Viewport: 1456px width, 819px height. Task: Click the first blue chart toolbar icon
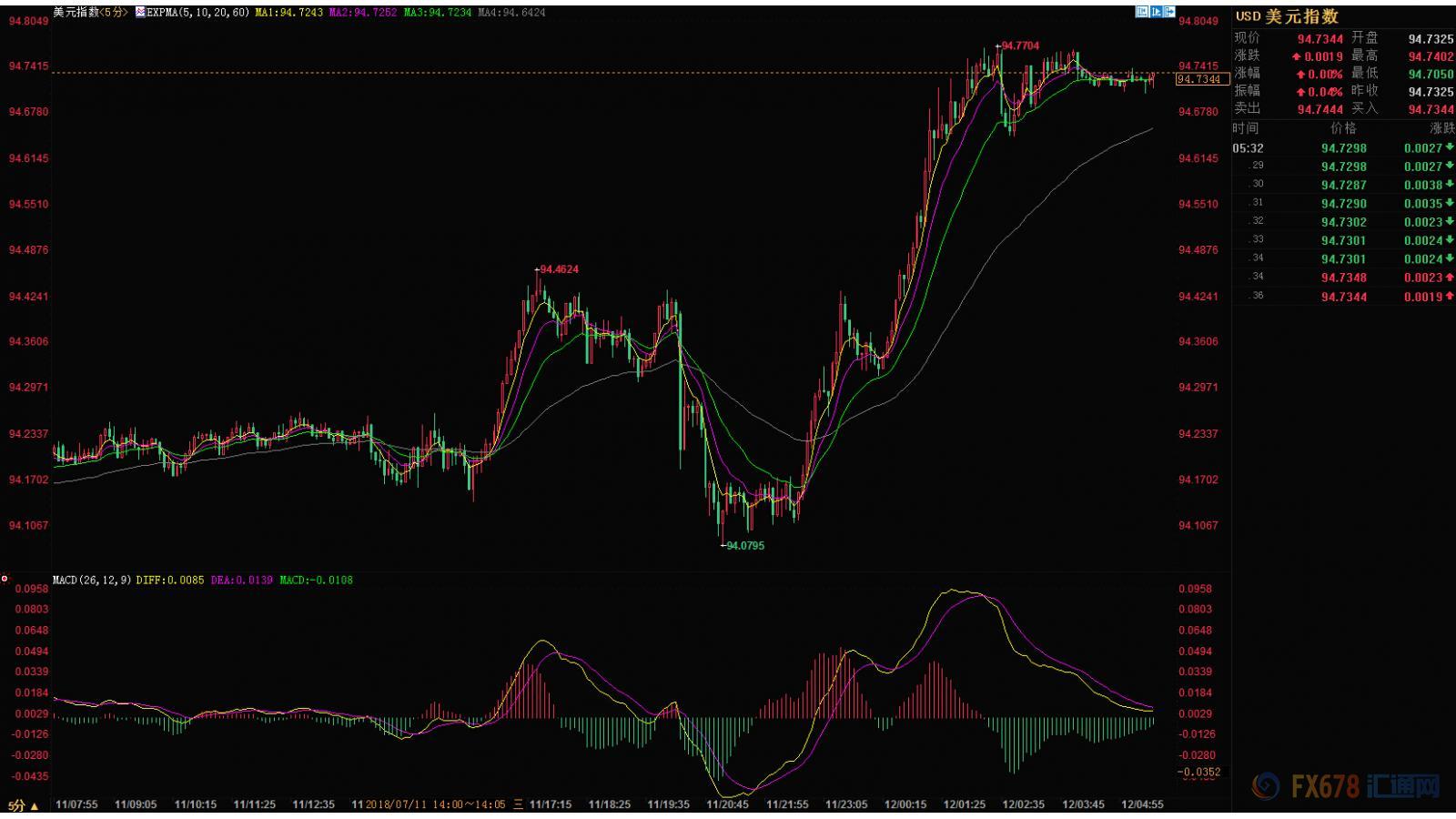[1141, 12]
